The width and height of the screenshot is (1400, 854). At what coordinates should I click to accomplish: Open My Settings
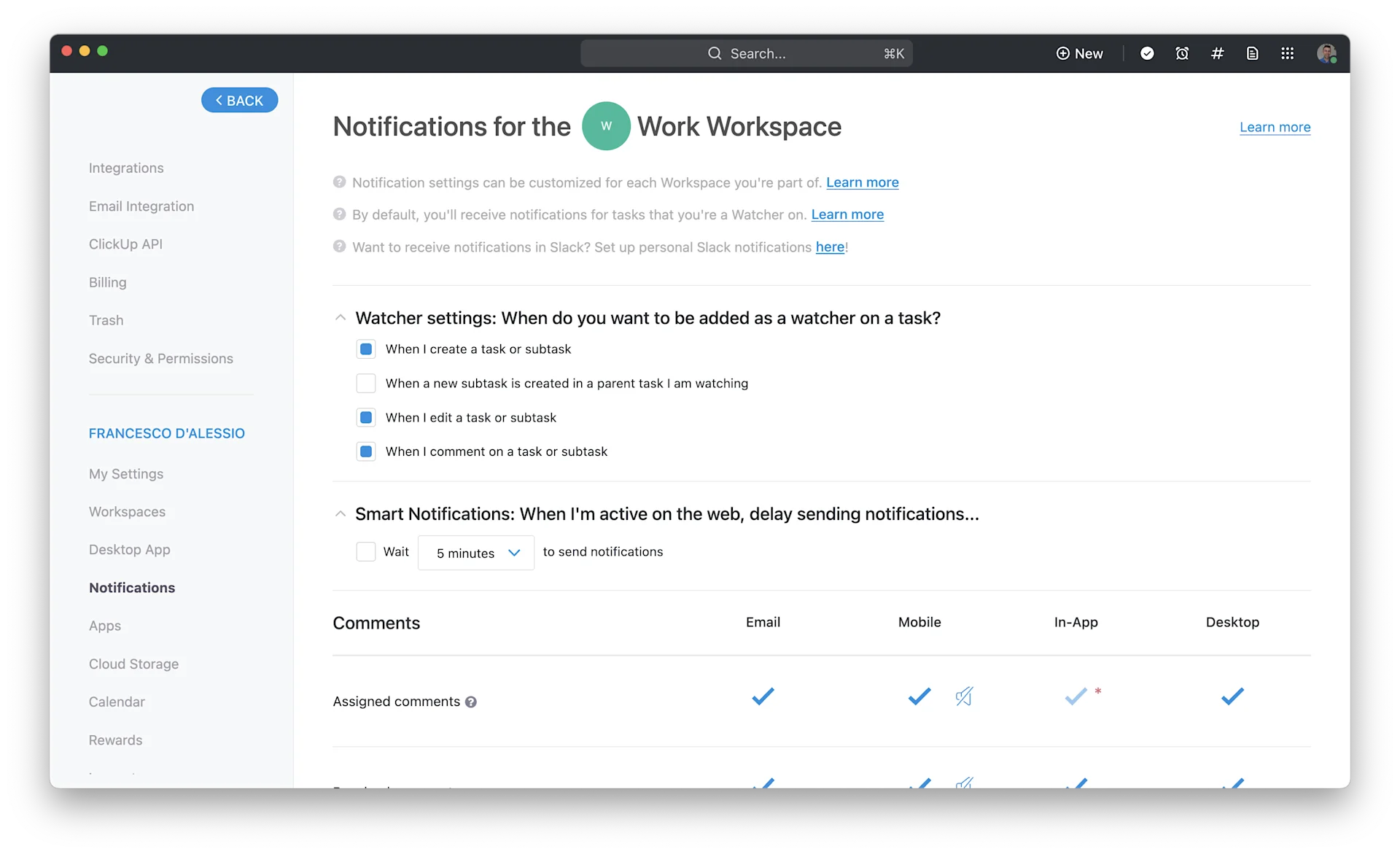(x=126, y=474)
